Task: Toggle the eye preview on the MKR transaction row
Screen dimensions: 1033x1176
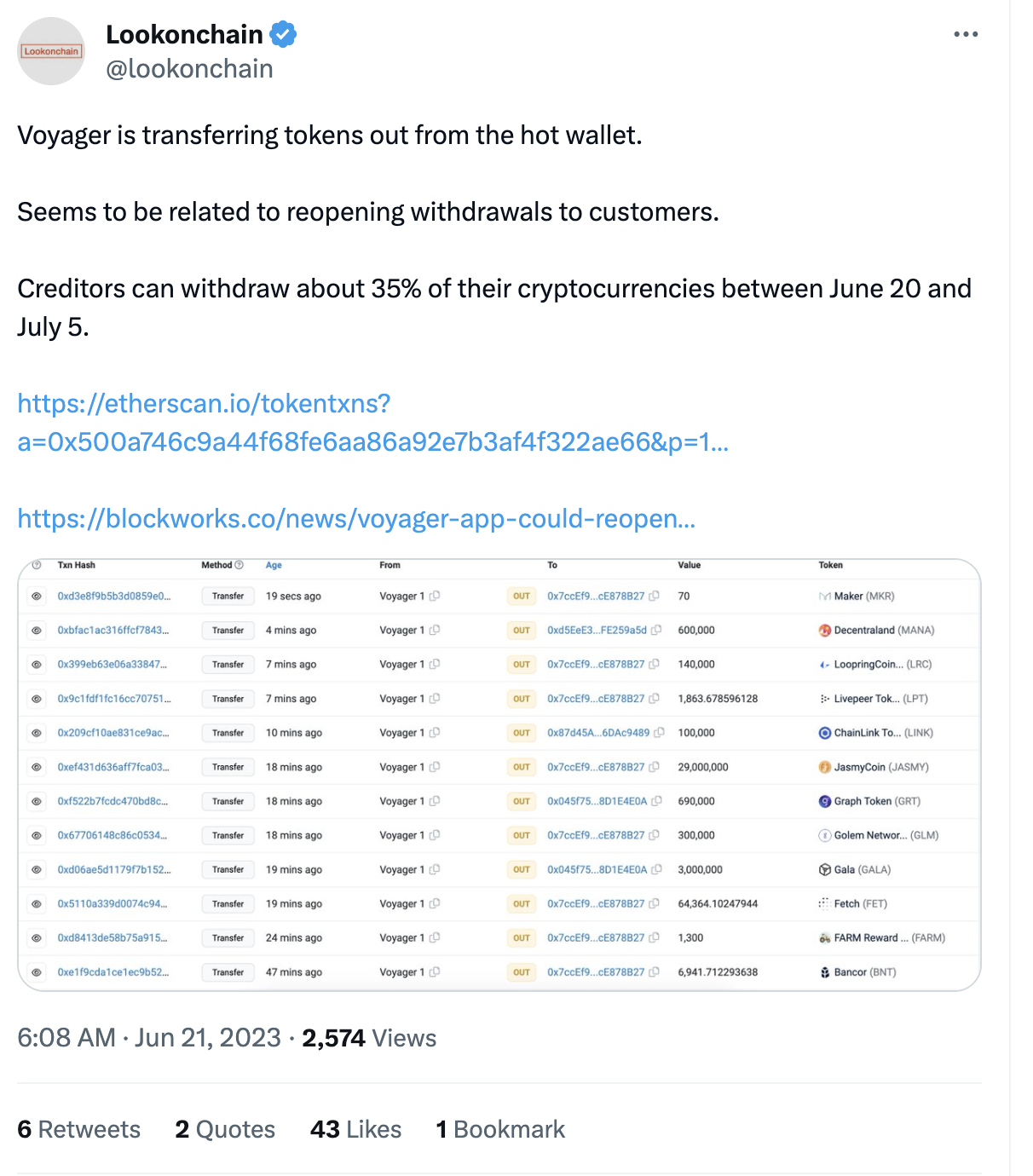Action: click(x=37, y=597)
